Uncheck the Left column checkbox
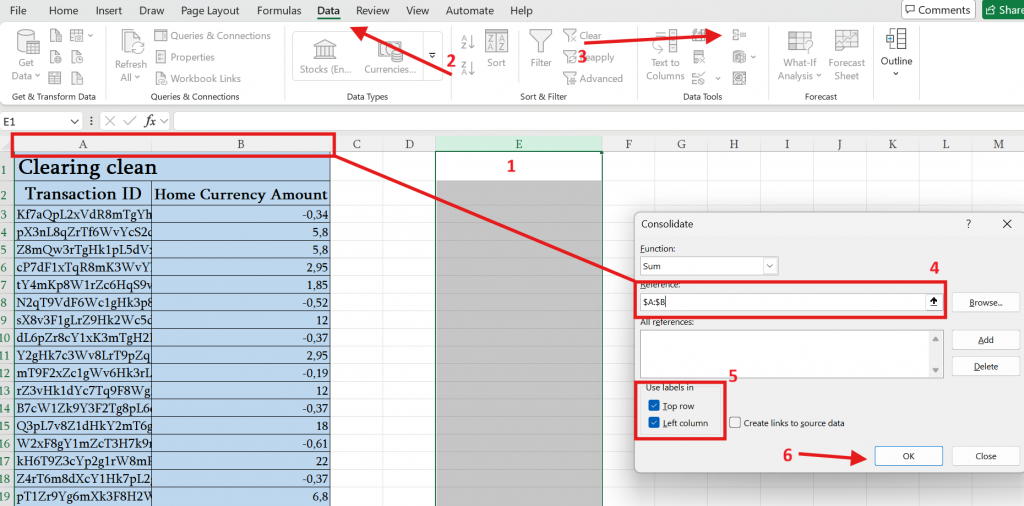1024x506 pixels. coord(654,423)
